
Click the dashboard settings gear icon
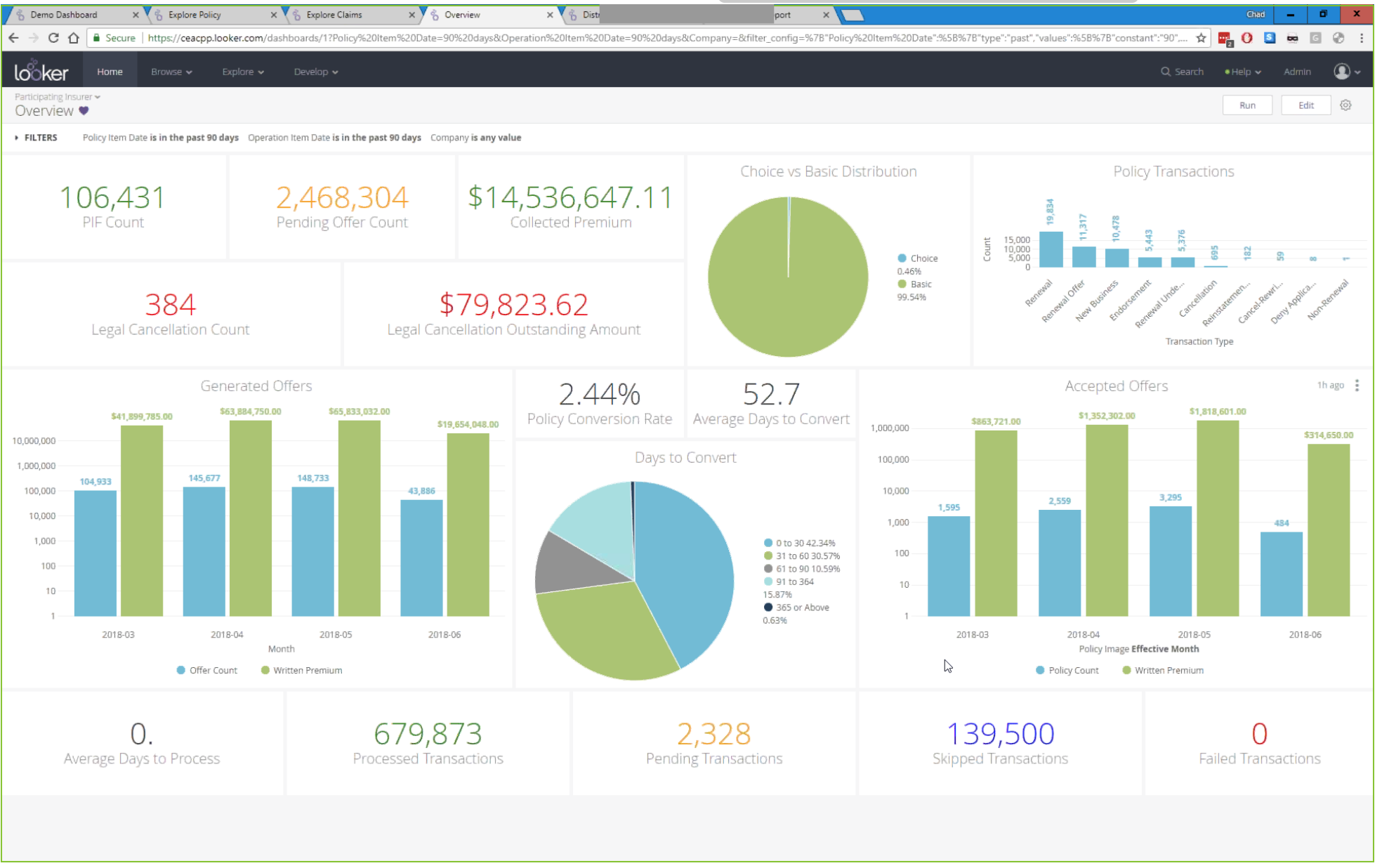pos(1345,105)
